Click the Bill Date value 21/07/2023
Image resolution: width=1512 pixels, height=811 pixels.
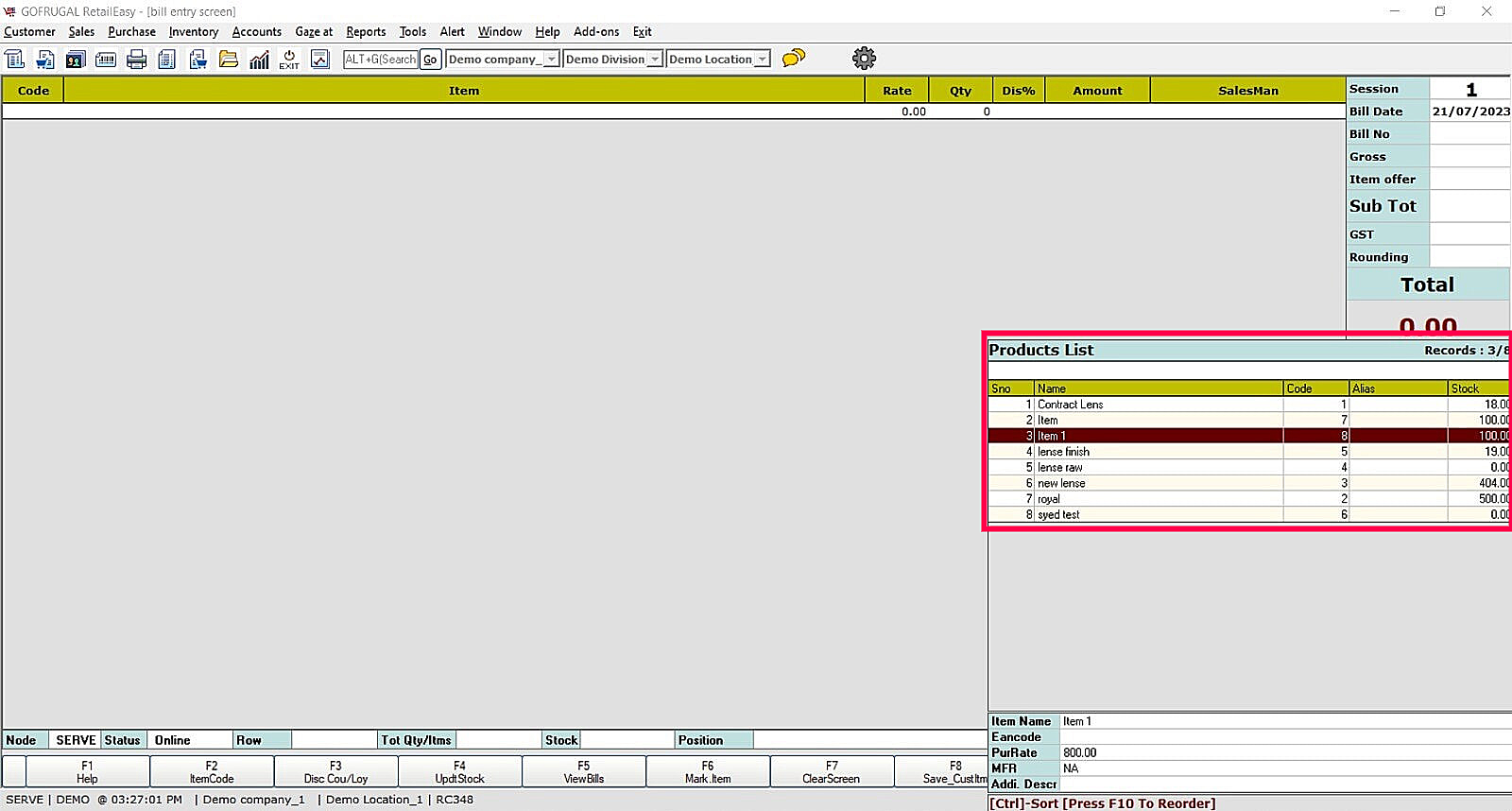click(1470, 112)
